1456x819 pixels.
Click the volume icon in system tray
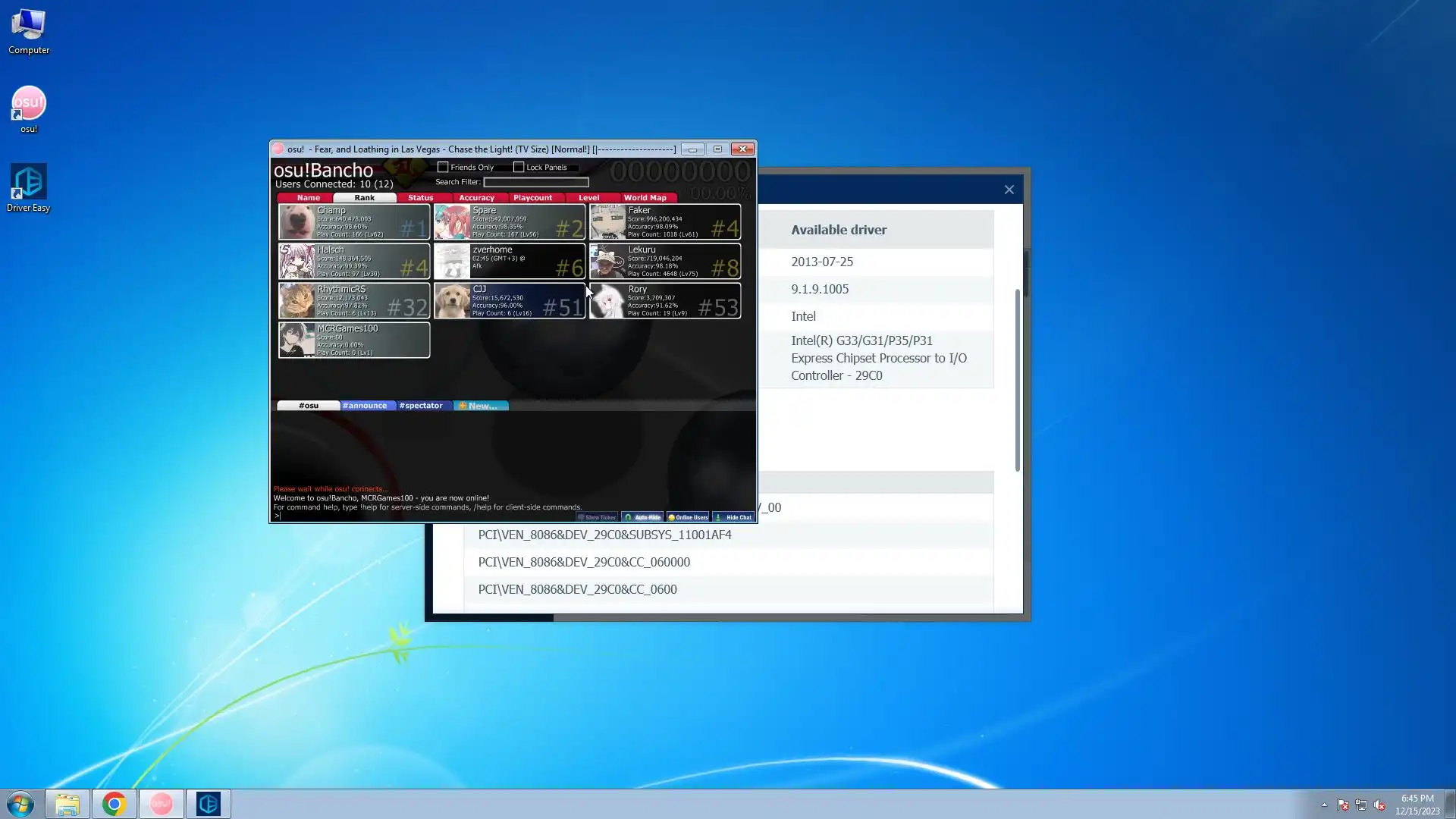point(1379,805)
